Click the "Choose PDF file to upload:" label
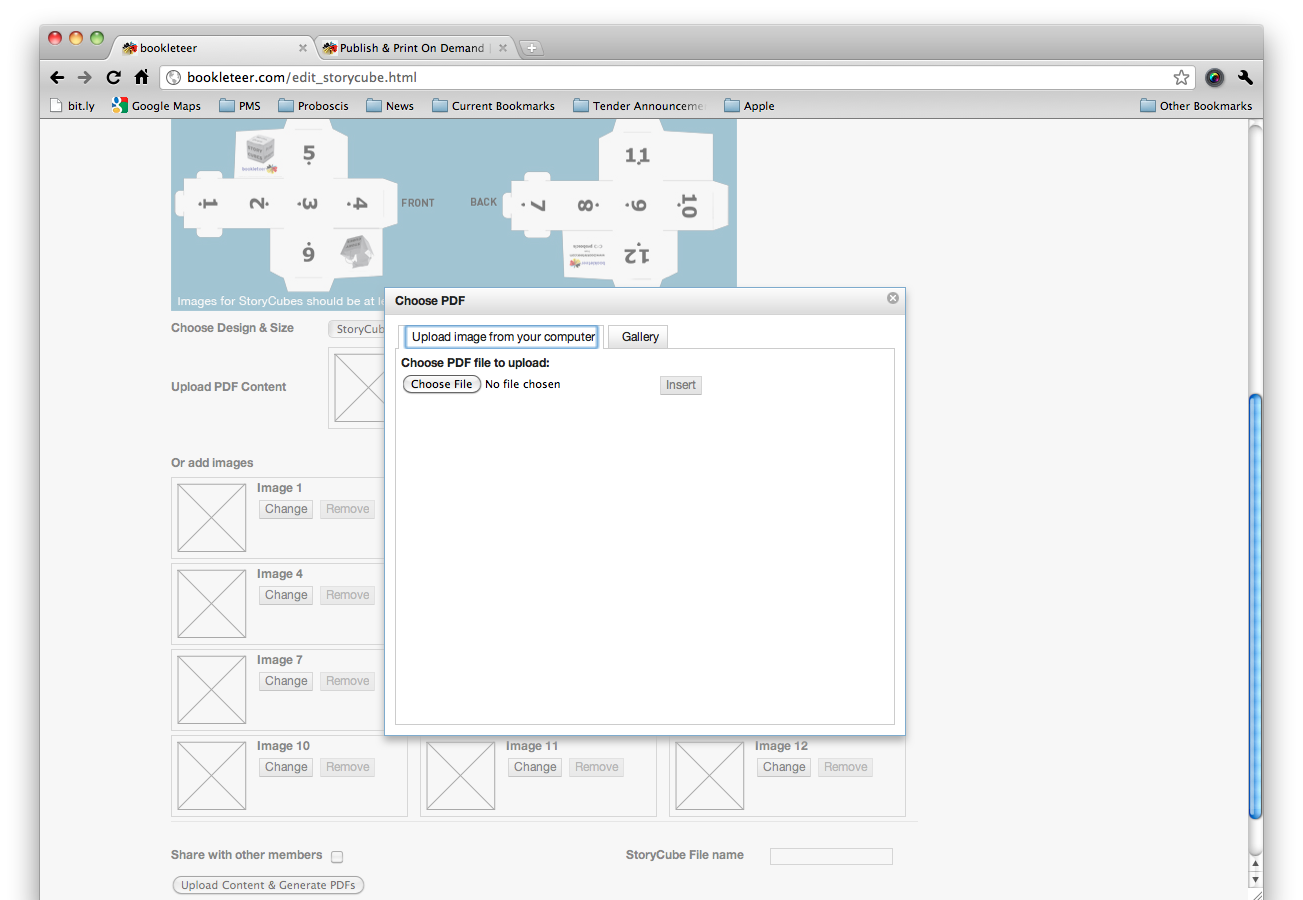Viewport: 1303px width, 900px height. 476,363
